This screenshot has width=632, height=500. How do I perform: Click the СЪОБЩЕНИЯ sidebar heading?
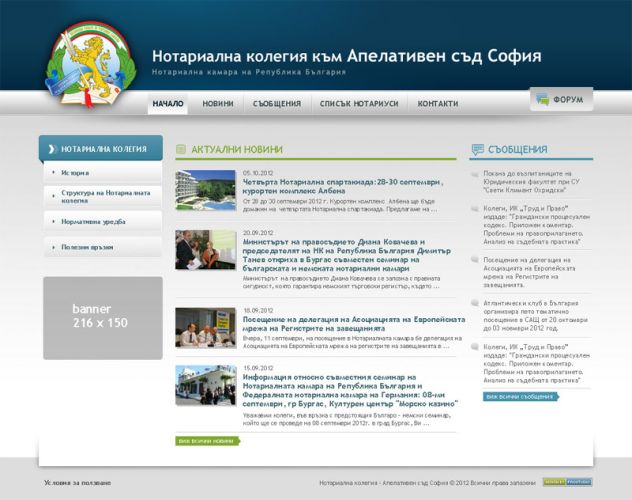[518, 149]
